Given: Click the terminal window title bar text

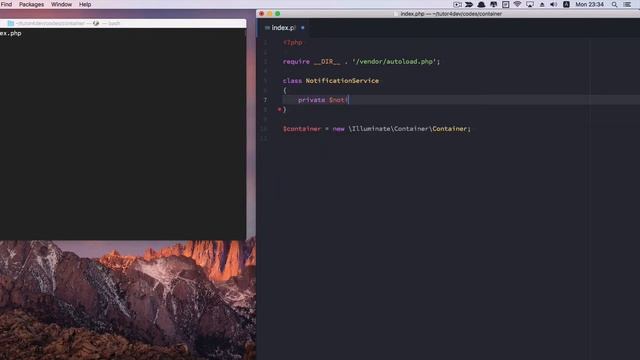Looking at the screenshot, I should (68, 23).
